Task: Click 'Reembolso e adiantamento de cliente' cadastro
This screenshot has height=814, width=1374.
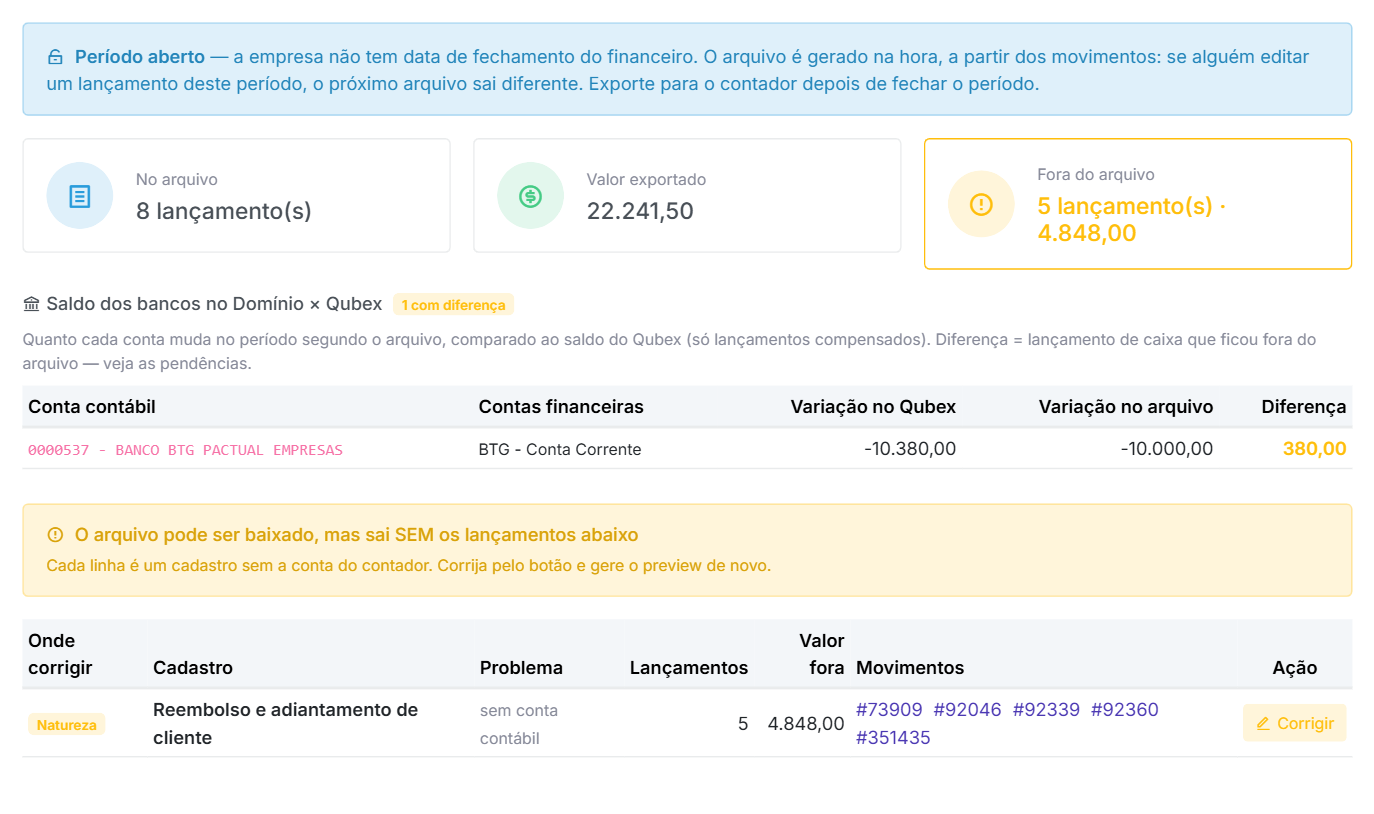Action: pos(286,724)
